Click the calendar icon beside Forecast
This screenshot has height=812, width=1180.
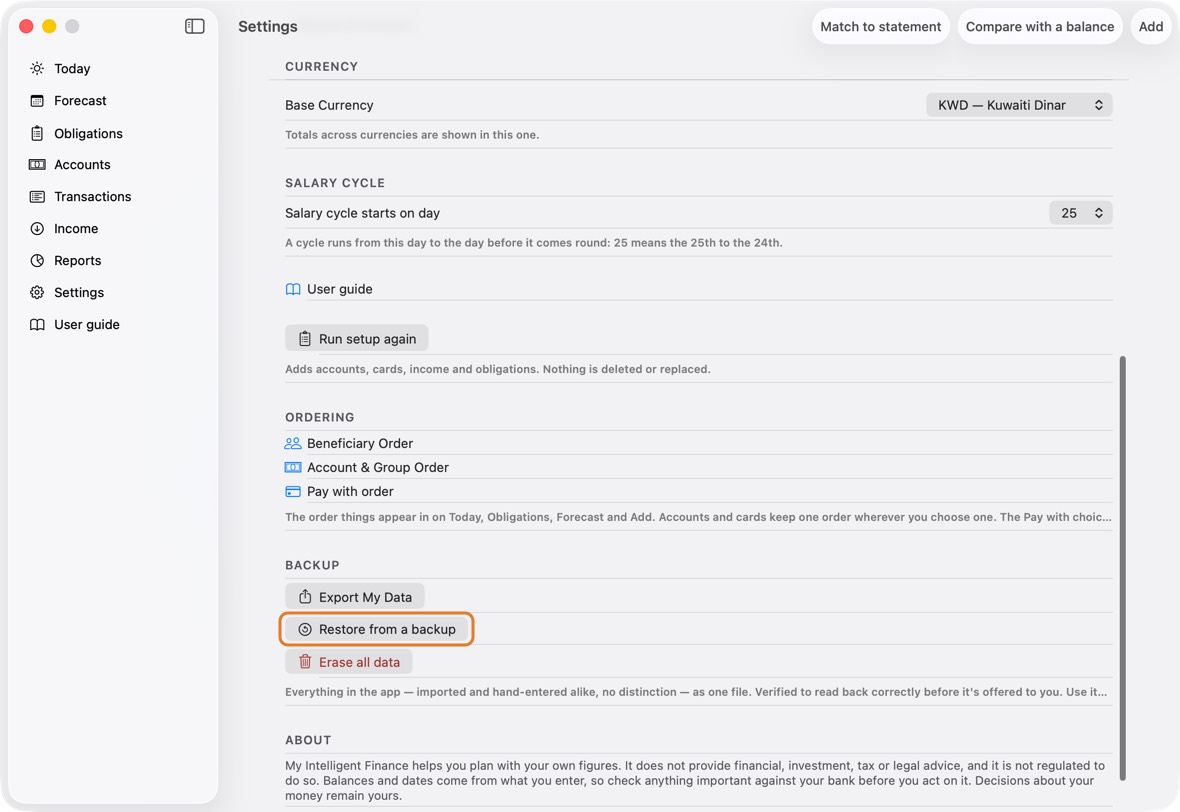[x=37, y=101]
